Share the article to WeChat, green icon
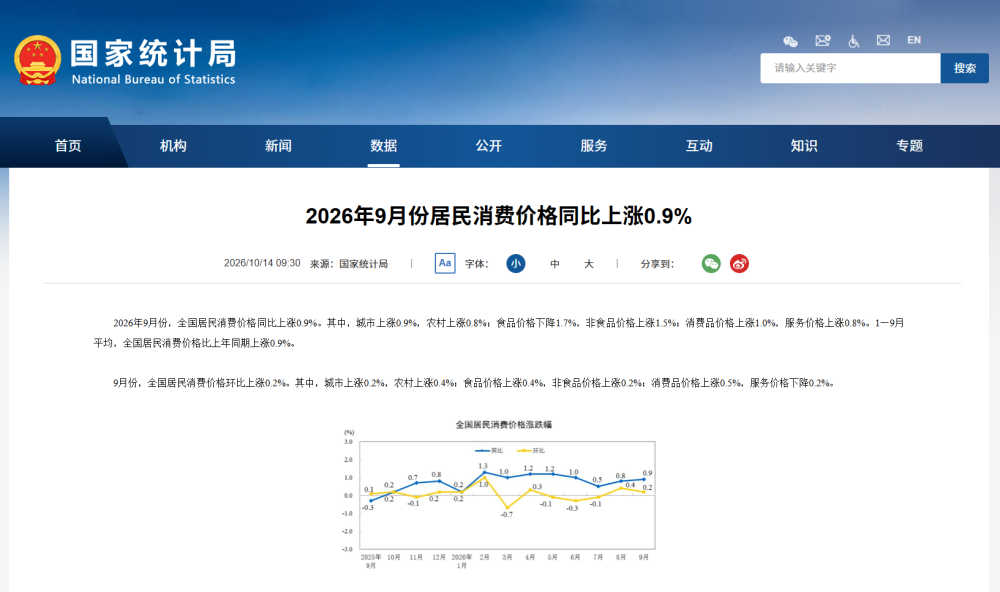This screenshot has width=1000, height=592. tap(711, 263)
